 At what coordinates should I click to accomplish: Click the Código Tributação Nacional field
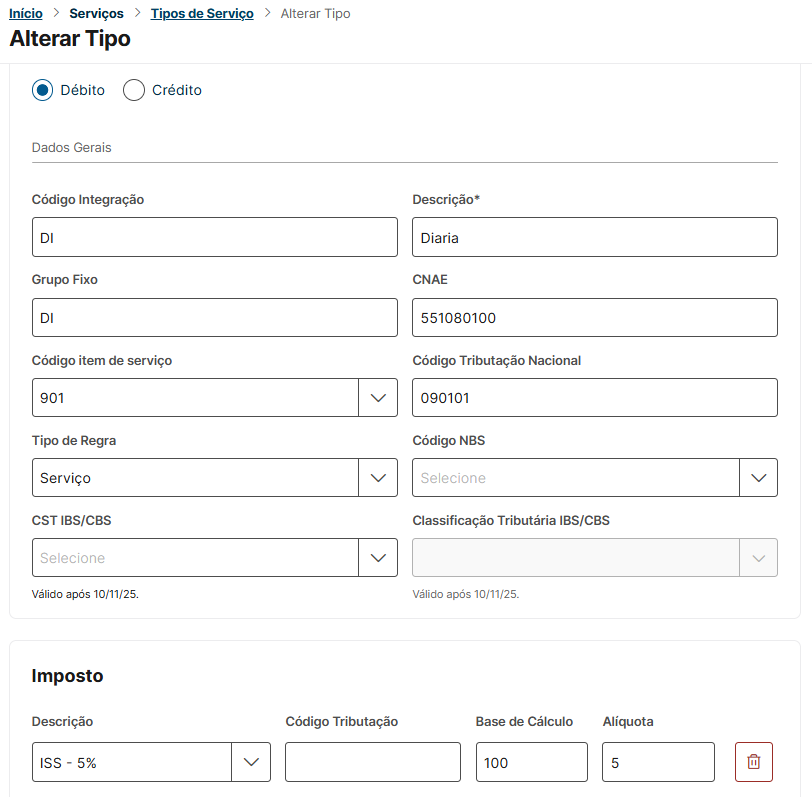[x=594, y=398]
